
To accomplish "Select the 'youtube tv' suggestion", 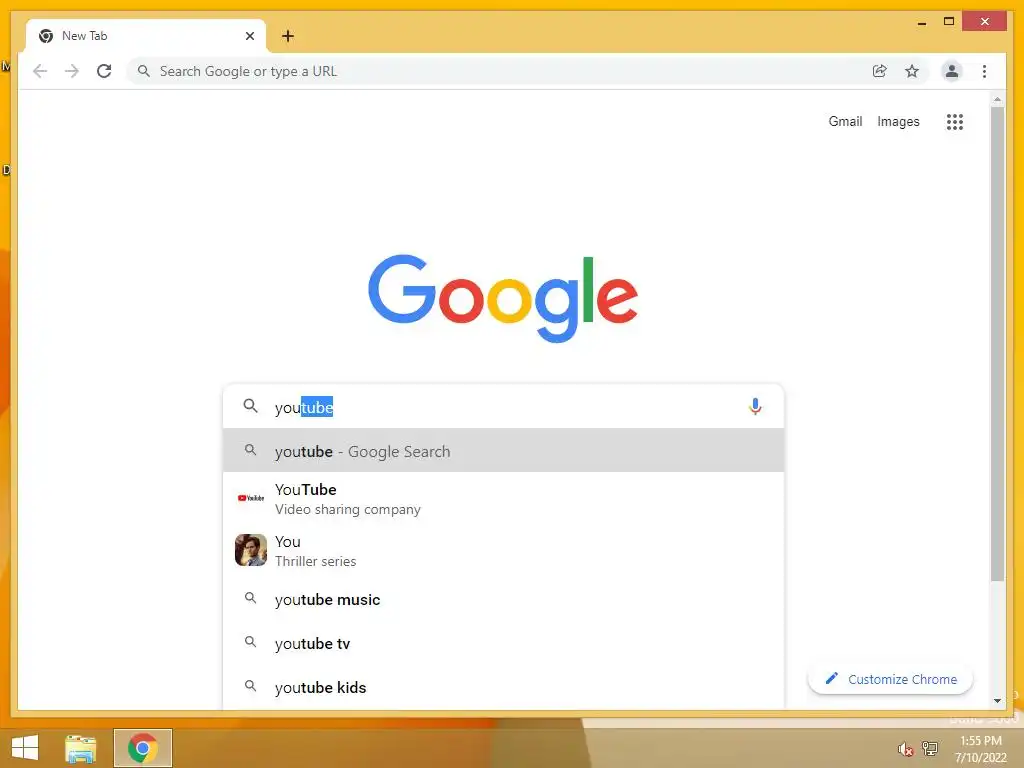I will (503, 643).
